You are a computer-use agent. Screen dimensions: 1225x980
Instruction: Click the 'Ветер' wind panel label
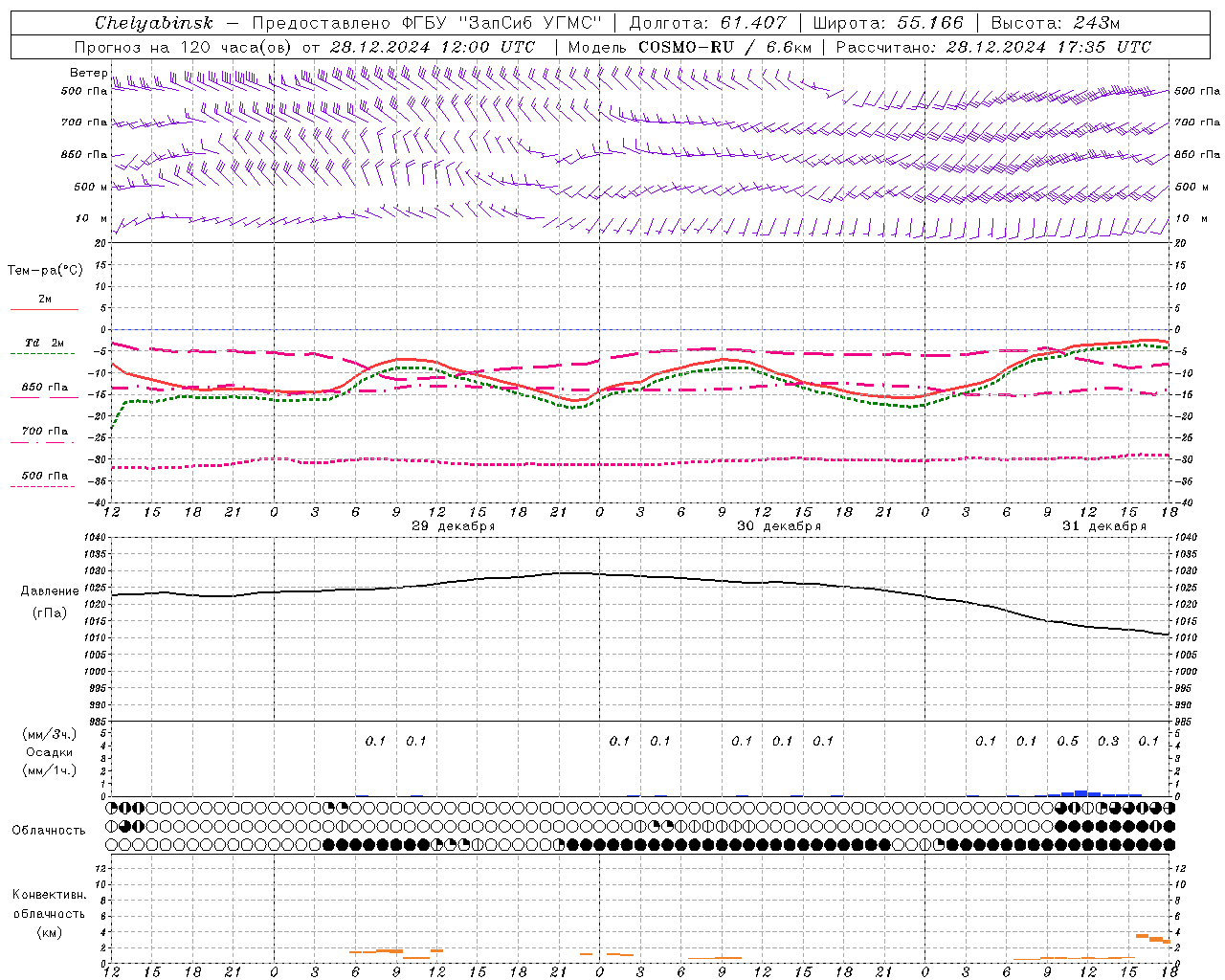point(88,73)
